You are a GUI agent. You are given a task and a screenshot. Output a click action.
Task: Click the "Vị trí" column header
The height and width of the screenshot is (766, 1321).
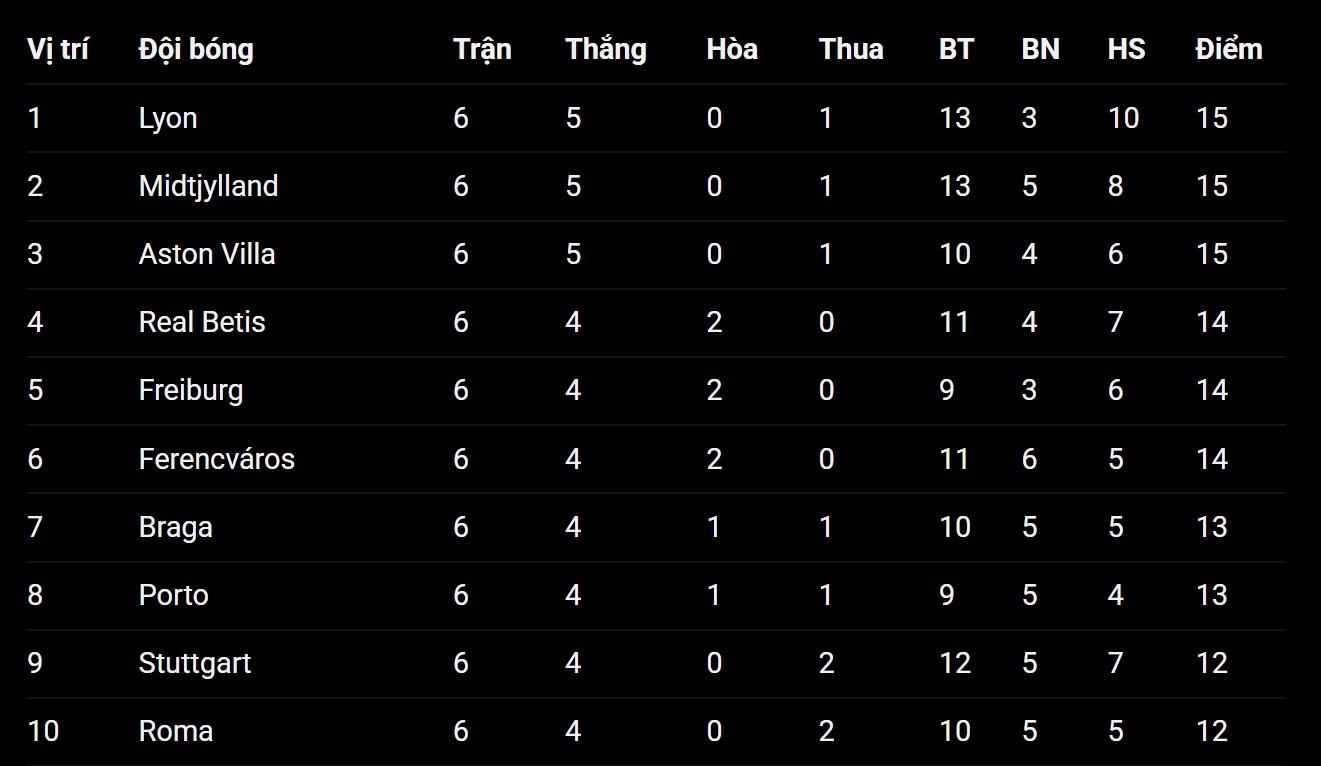pyautogui.click(x=58, y=49)
